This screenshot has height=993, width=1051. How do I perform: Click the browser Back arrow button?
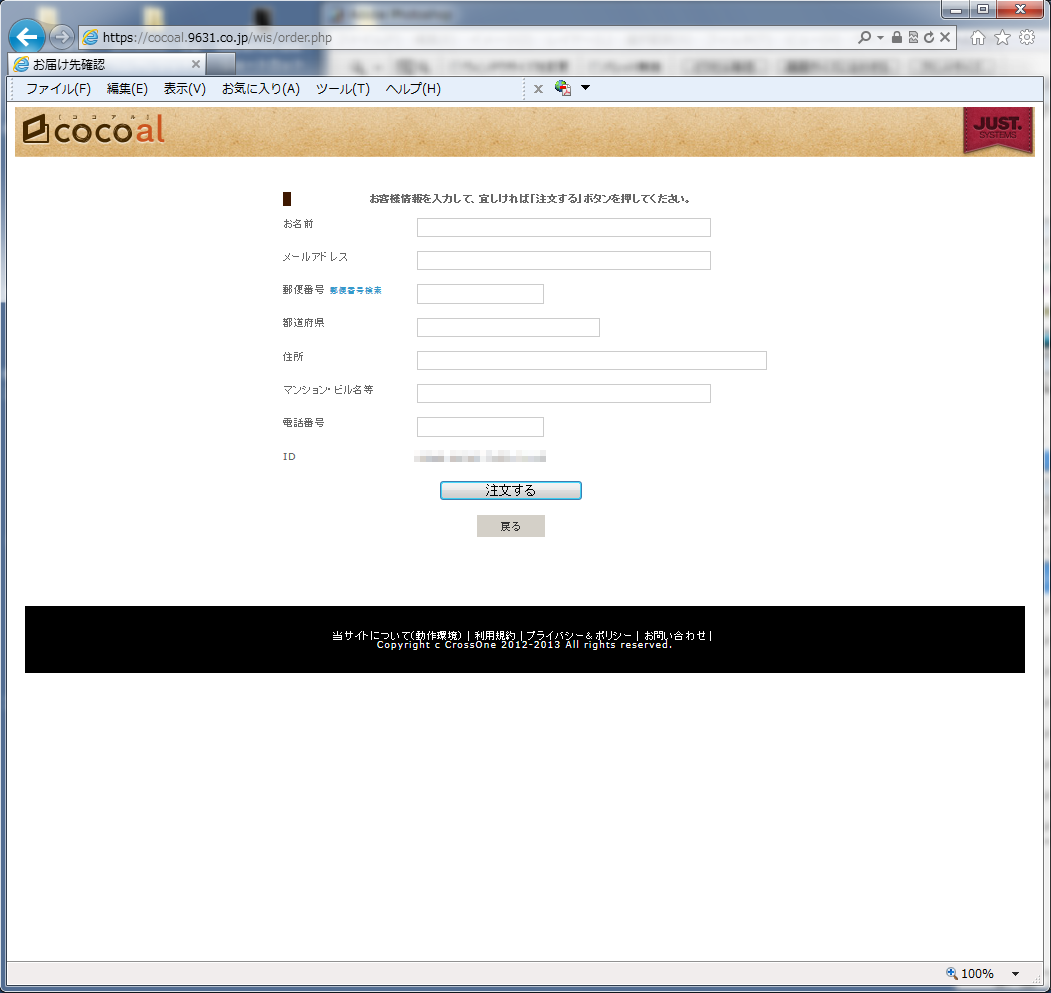(x=27, y=37)
